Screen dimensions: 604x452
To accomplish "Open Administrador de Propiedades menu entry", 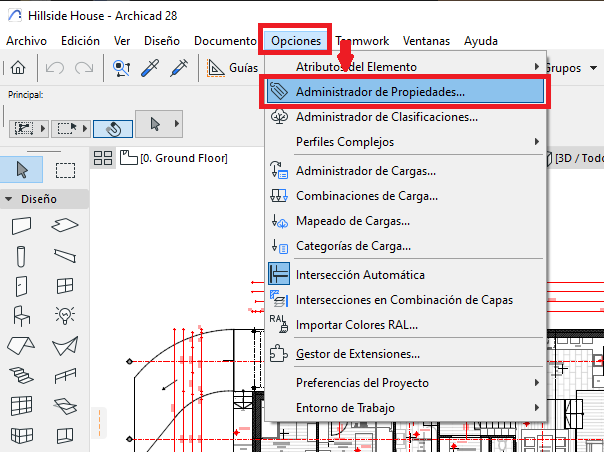I will pos(379,91).
